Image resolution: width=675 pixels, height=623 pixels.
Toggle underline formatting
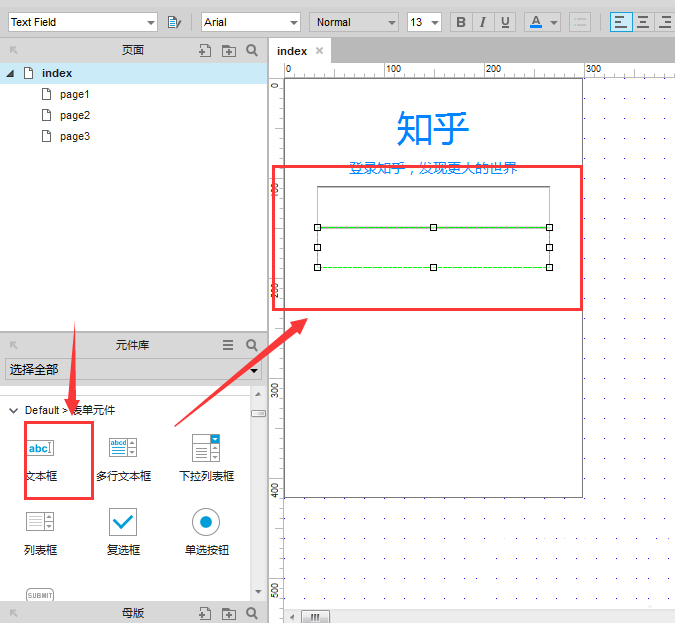(x=505, y=22)
